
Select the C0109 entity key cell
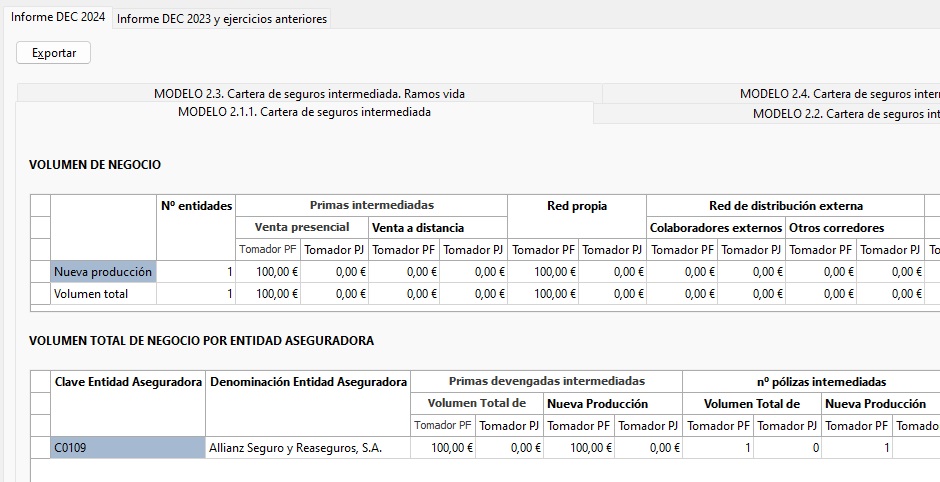[x=128, y=448]
